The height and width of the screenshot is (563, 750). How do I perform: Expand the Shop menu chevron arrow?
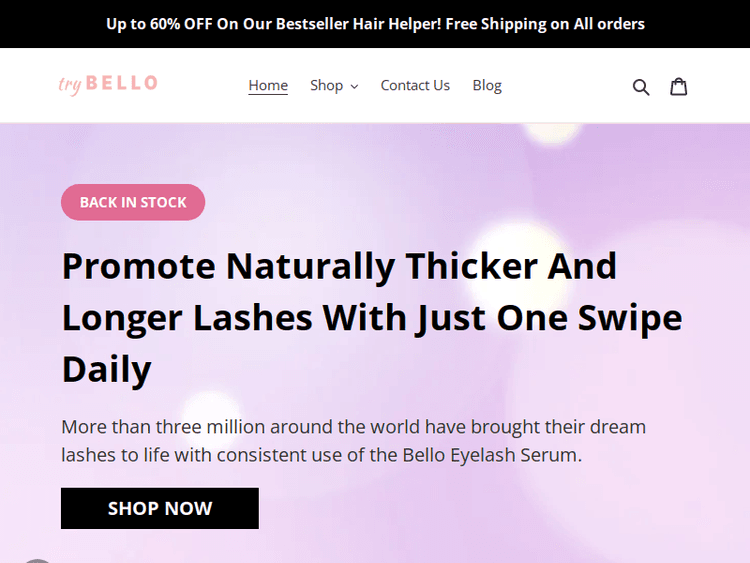click(x=354, y=87)
